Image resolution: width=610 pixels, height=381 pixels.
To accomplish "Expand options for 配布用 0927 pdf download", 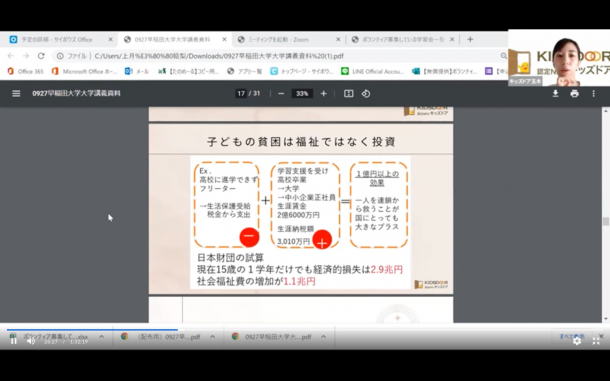I will (x=212, y=337).
